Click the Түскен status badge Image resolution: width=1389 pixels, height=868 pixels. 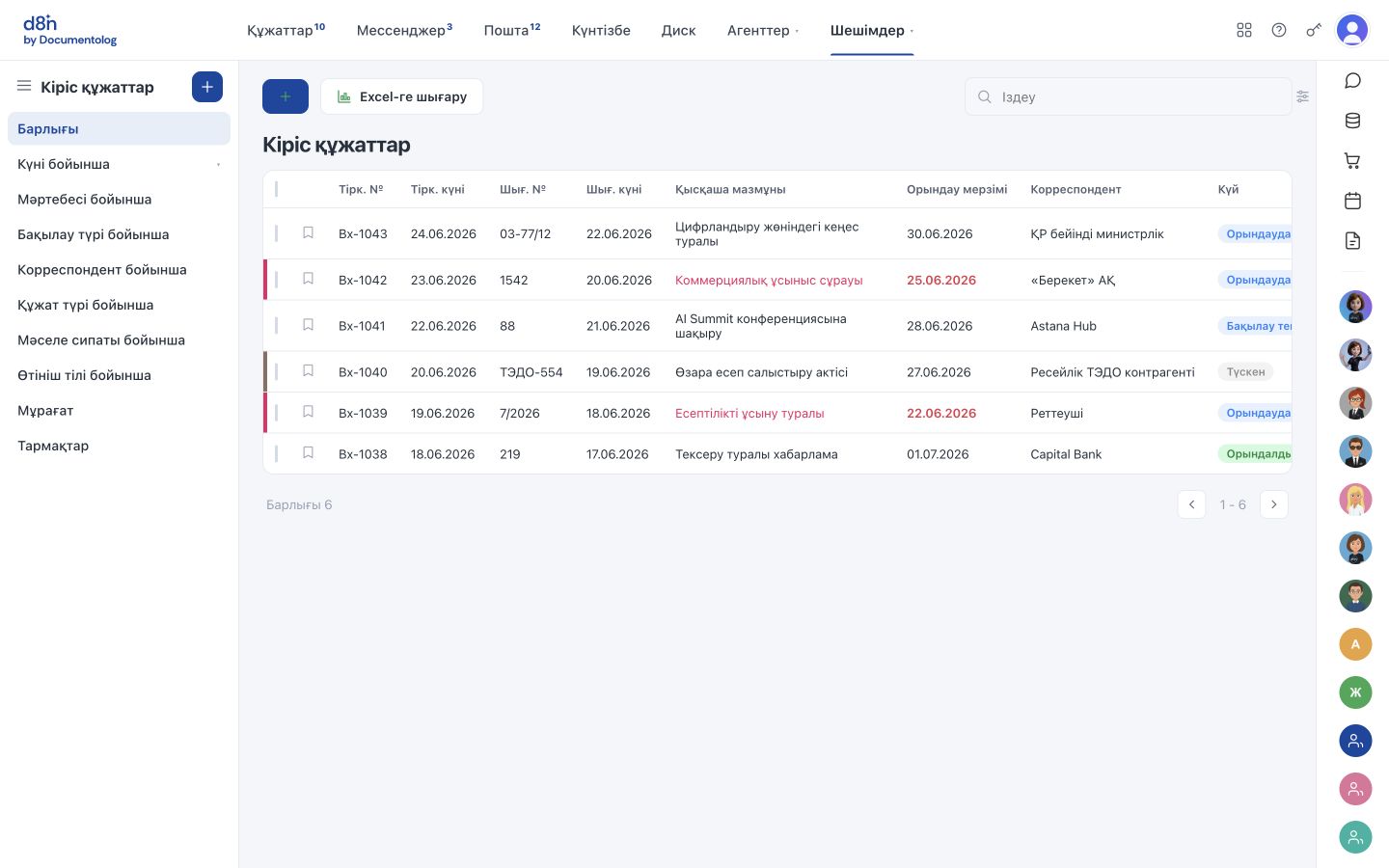tap(1245, 371)
